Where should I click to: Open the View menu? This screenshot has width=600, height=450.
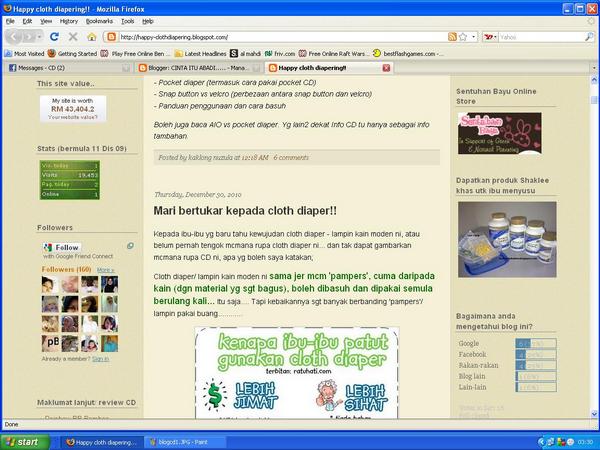pos(46,21)
